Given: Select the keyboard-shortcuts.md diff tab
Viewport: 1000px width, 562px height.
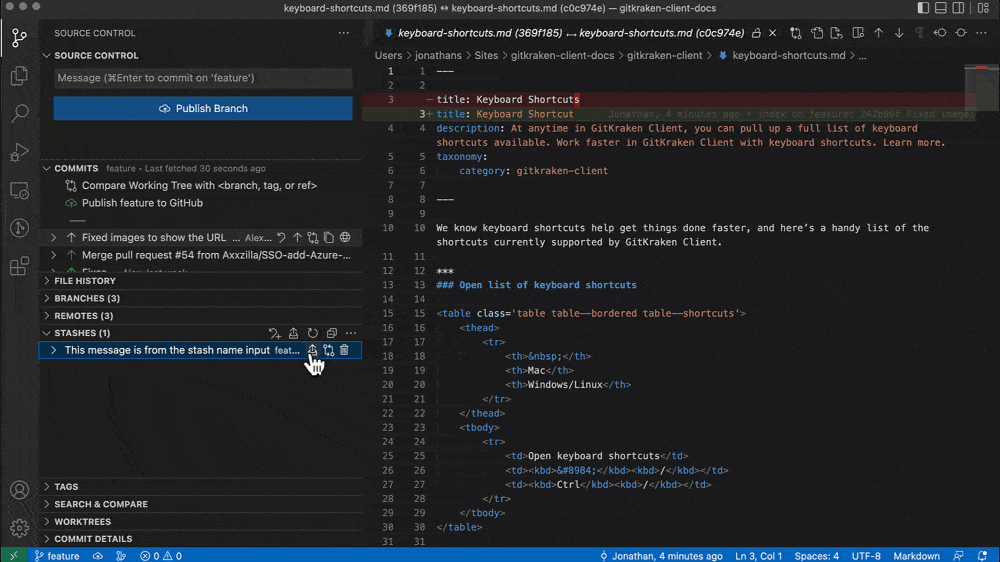Looking at the screenshot, I should 570,33.
